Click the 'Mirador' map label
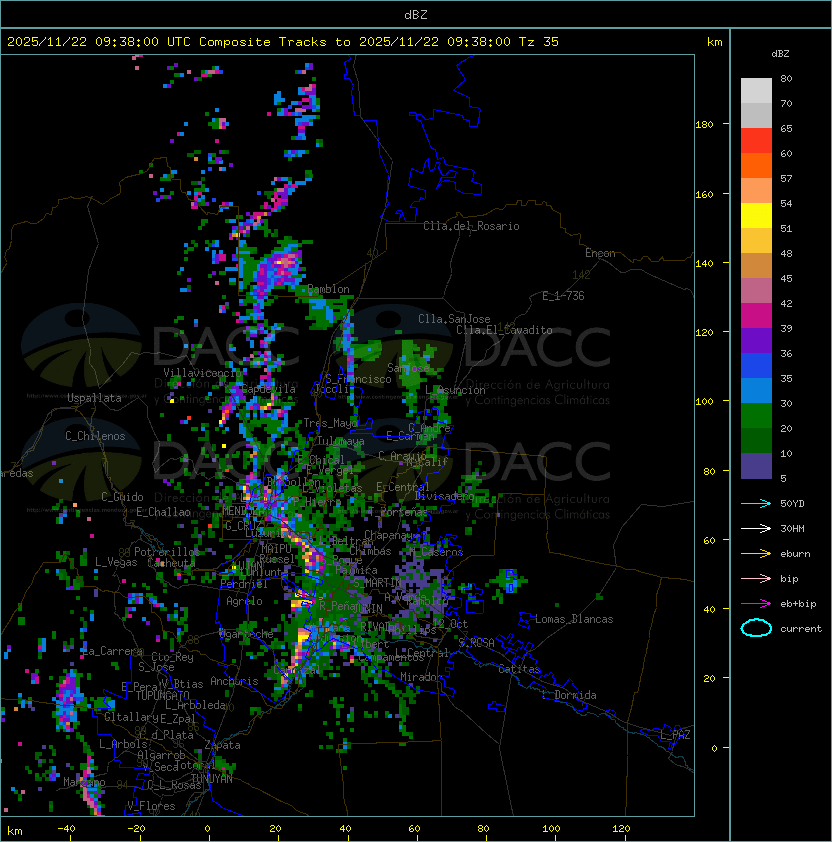This screenshot has width=832, height=842. click(x=421, y=677)
